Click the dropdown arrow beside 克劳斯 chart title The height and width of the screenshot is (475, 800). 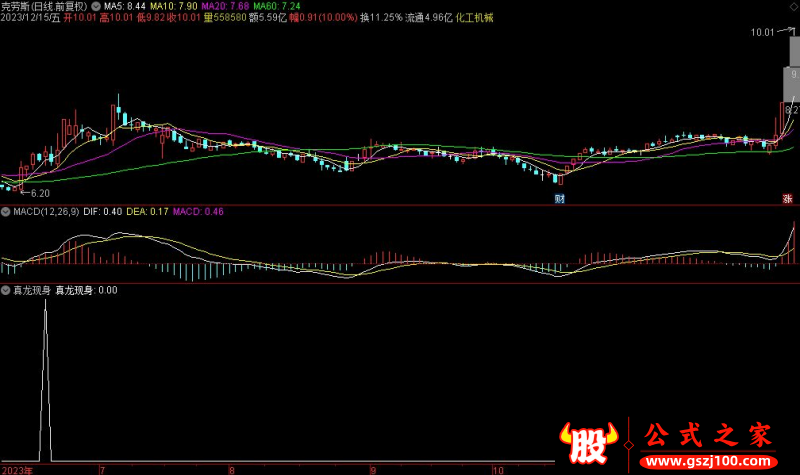(95, 6)
